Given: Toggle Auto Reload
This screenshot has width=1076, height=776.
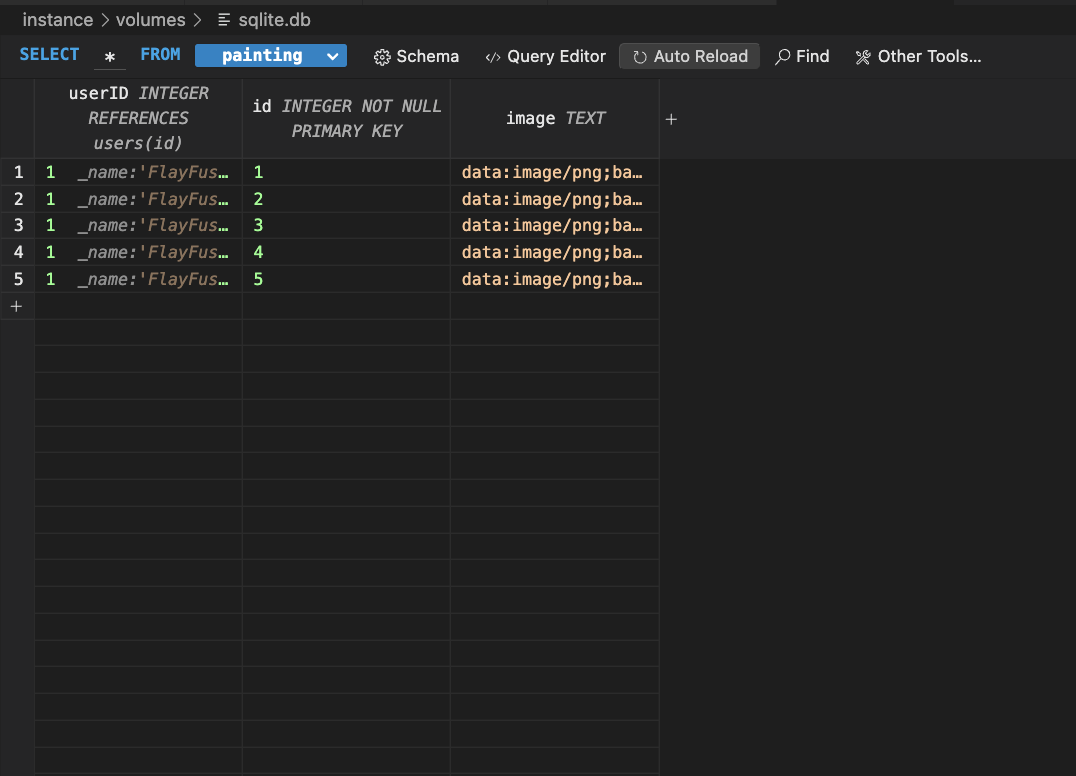Looking at the screenshot, I should click(x=689, y=56).
